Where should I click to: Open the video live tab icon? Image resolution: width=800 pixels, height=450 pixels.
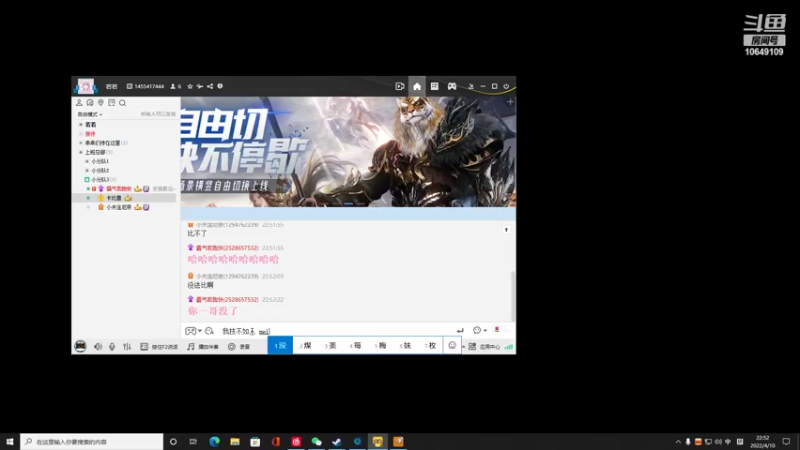399,86
